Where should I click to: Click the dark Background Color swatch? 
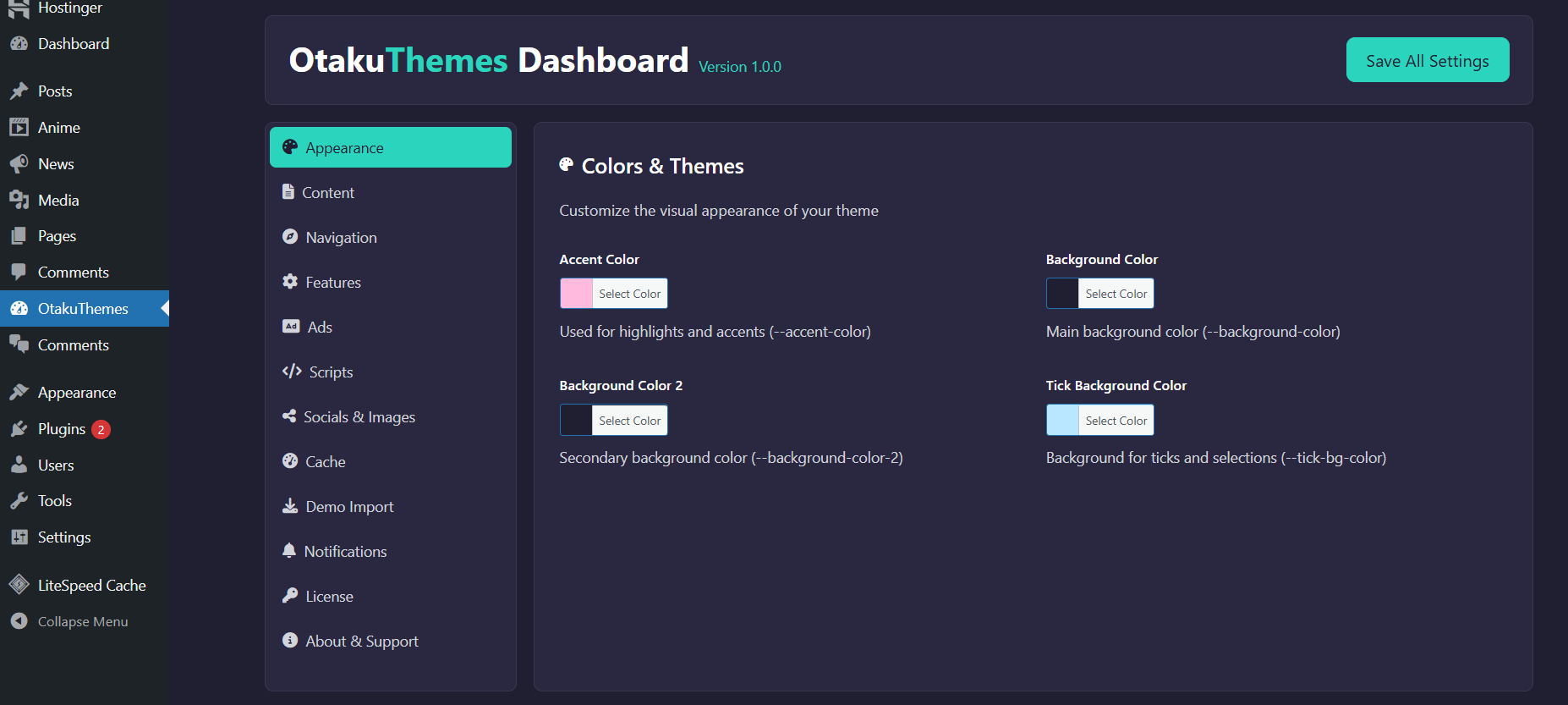[x=1063, y=294]
